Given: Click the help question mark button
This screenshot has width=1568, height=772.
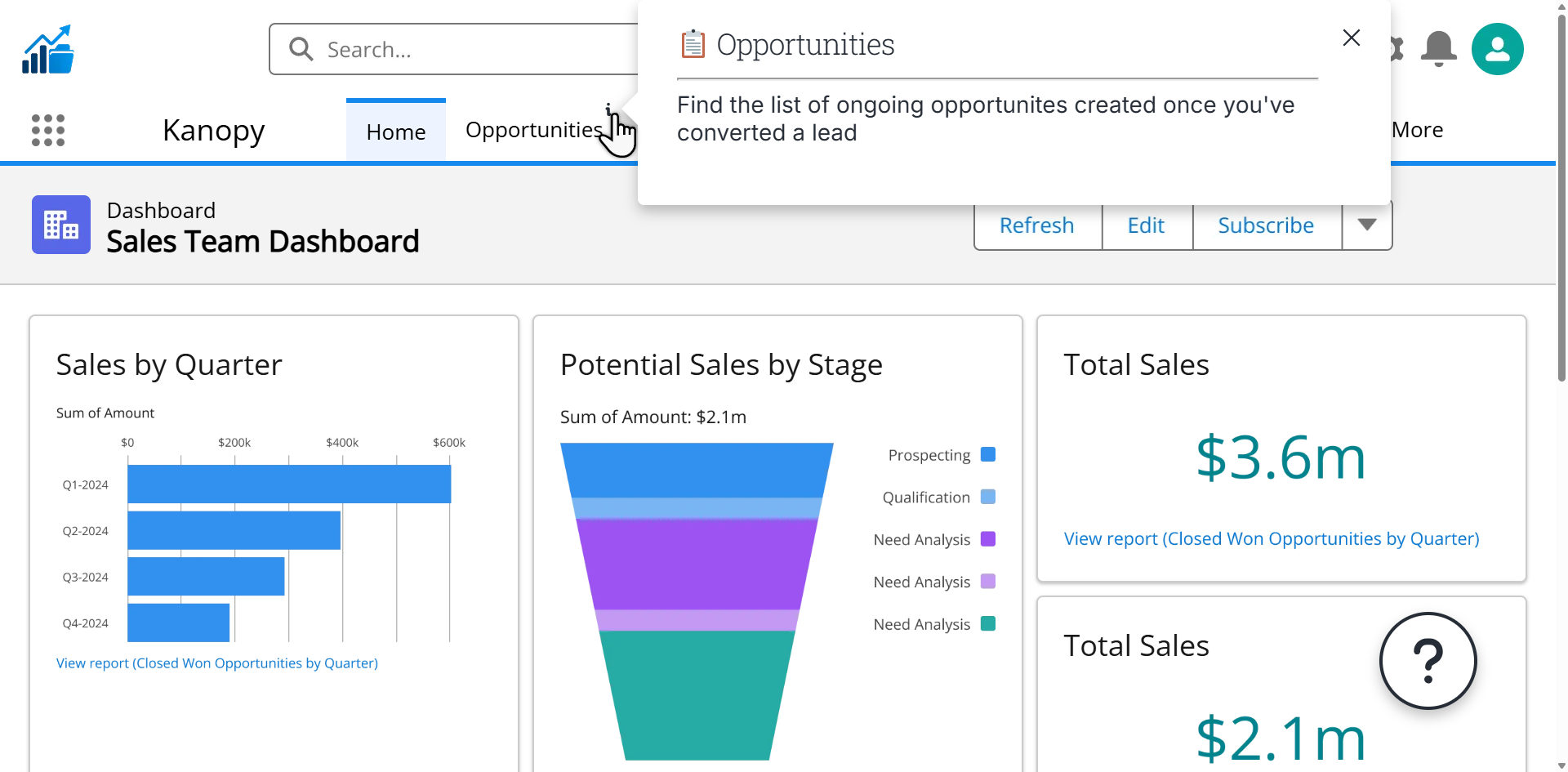Looking at the screenshot, I should pyautogui.click(x=1428, y=661).
